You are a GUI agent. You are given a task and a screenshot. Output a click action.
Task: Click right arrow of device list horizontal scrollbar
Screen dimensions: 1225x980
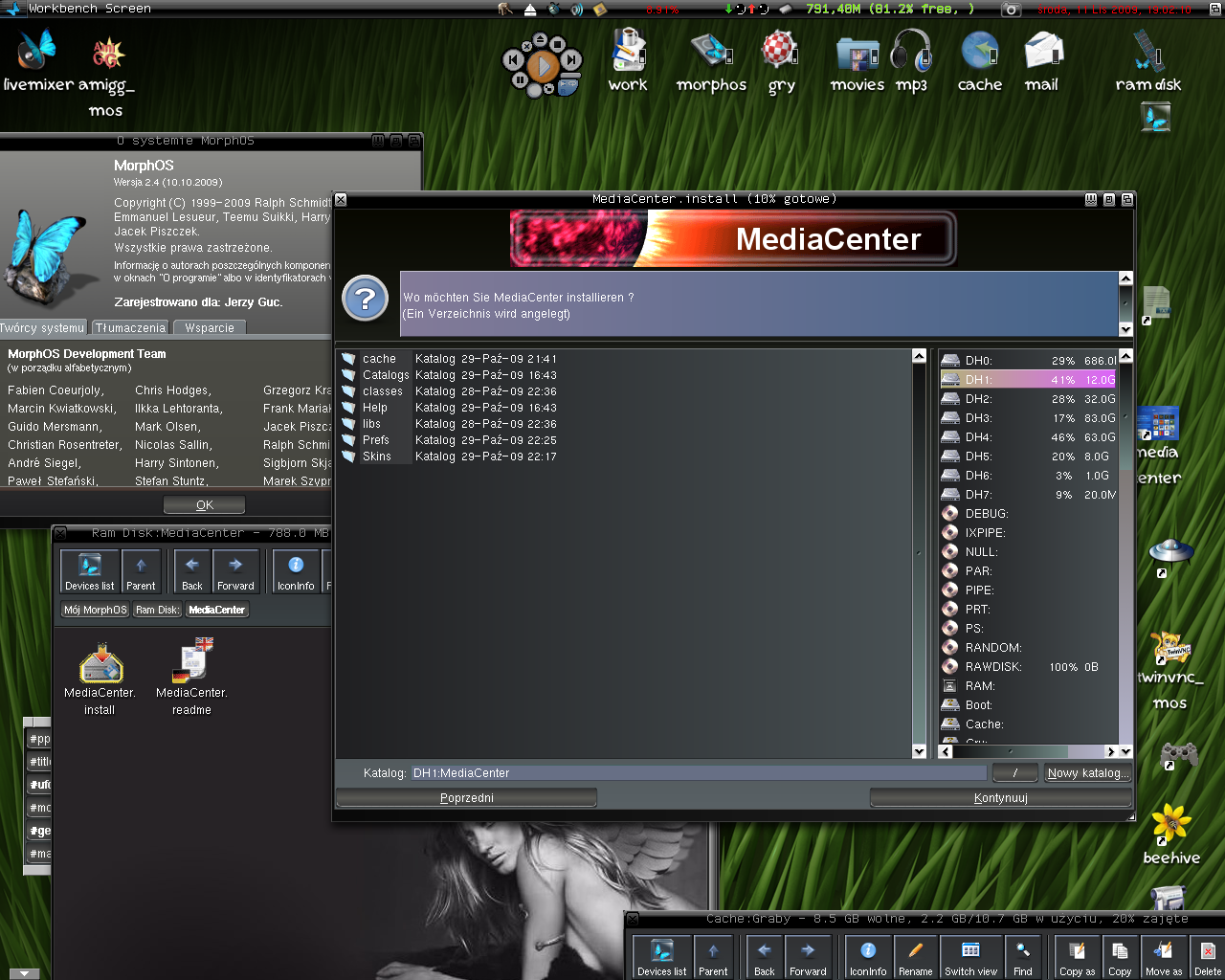[1111, 751]
